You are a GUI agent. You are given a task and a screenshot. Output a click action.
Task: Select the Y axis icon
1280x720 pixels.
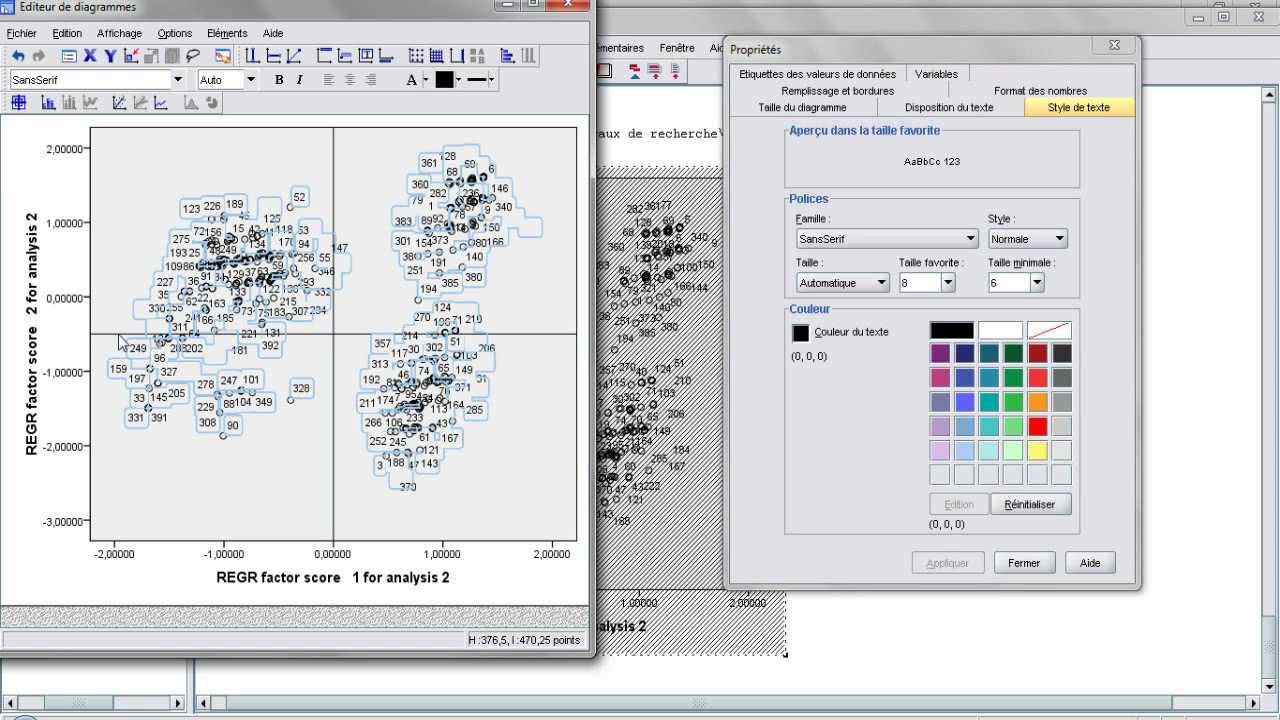[110, 56]
